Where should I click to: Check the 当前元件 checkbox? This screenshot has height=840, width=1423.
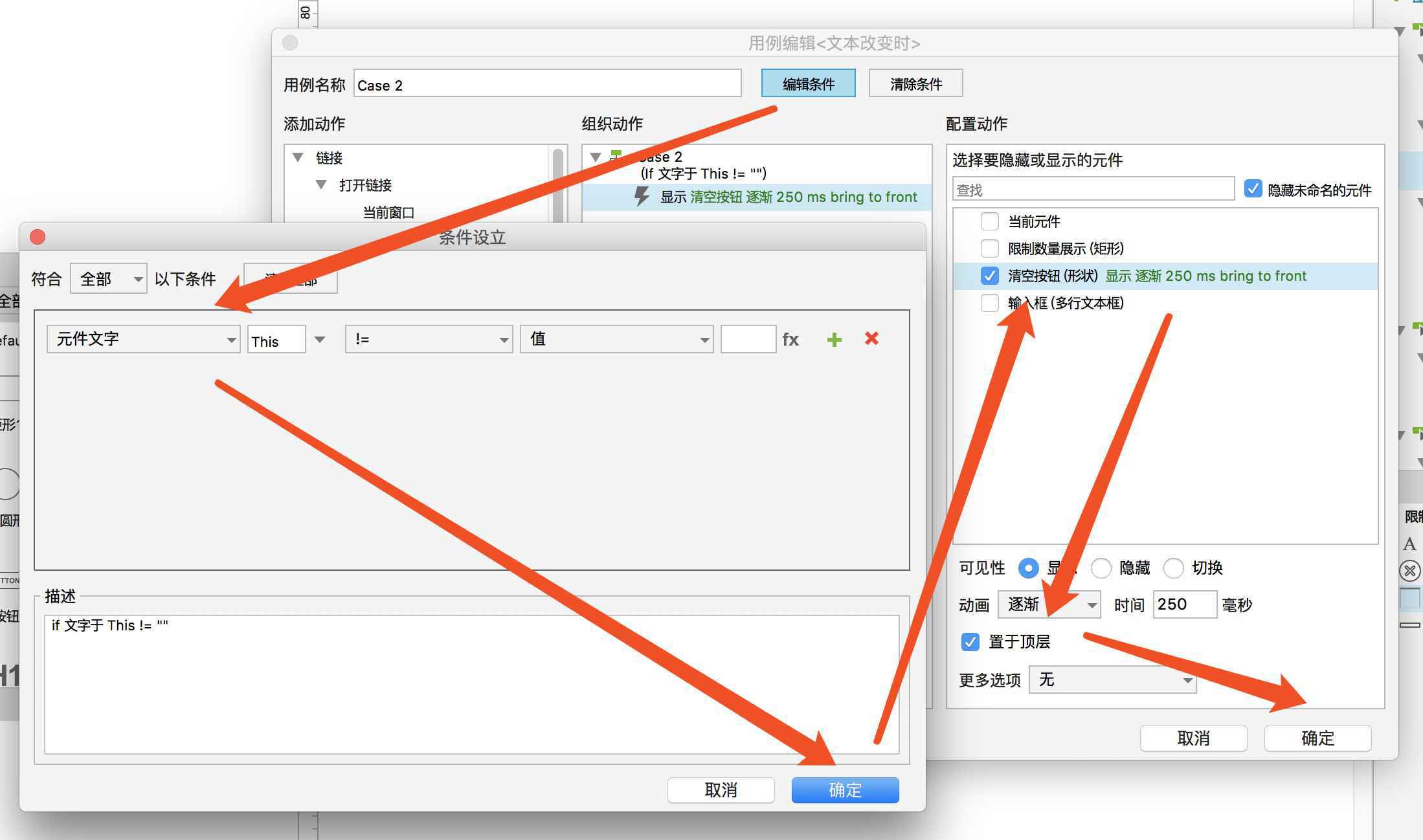pyautogui.click(x=989, y=221)
